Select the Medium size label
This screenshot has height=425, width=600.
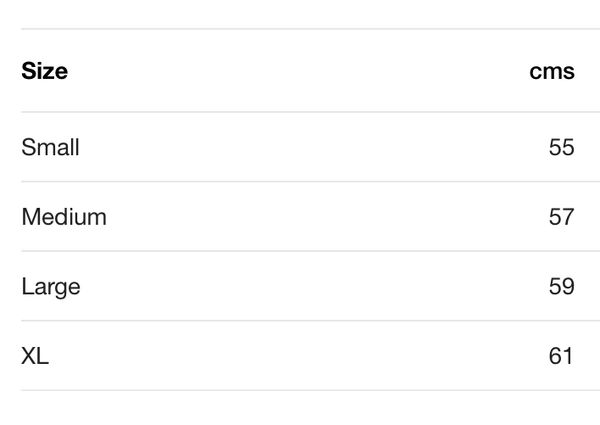click(63, 216)
